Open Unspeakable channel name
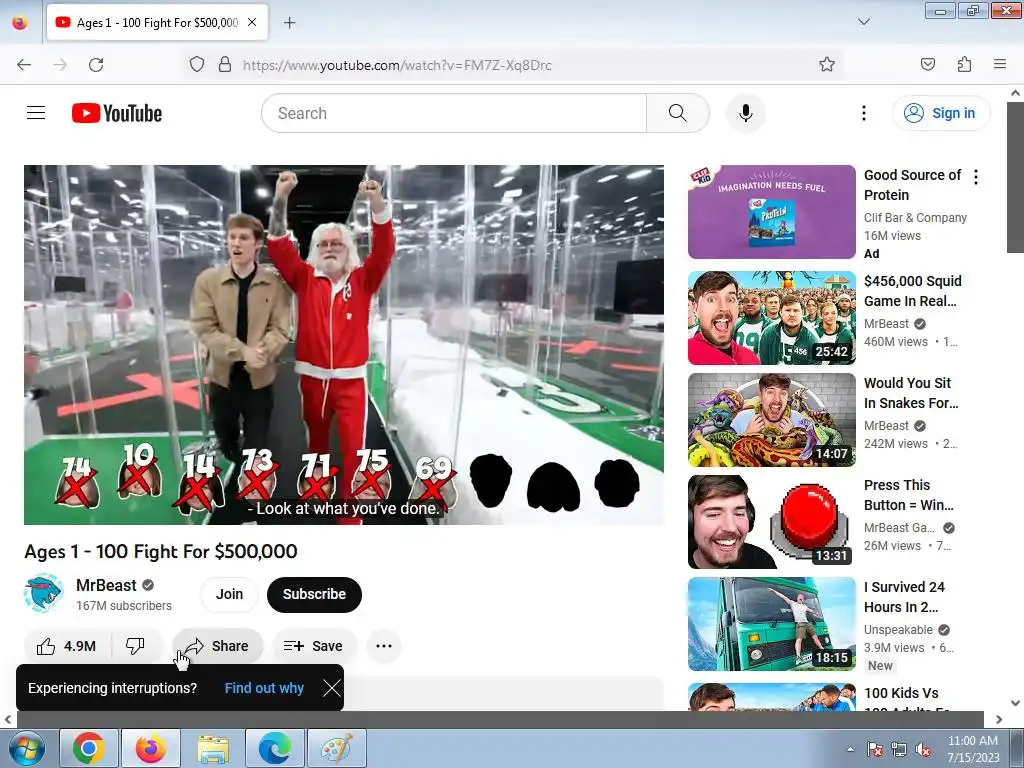The image size is (1024, 768). (898, 630)
